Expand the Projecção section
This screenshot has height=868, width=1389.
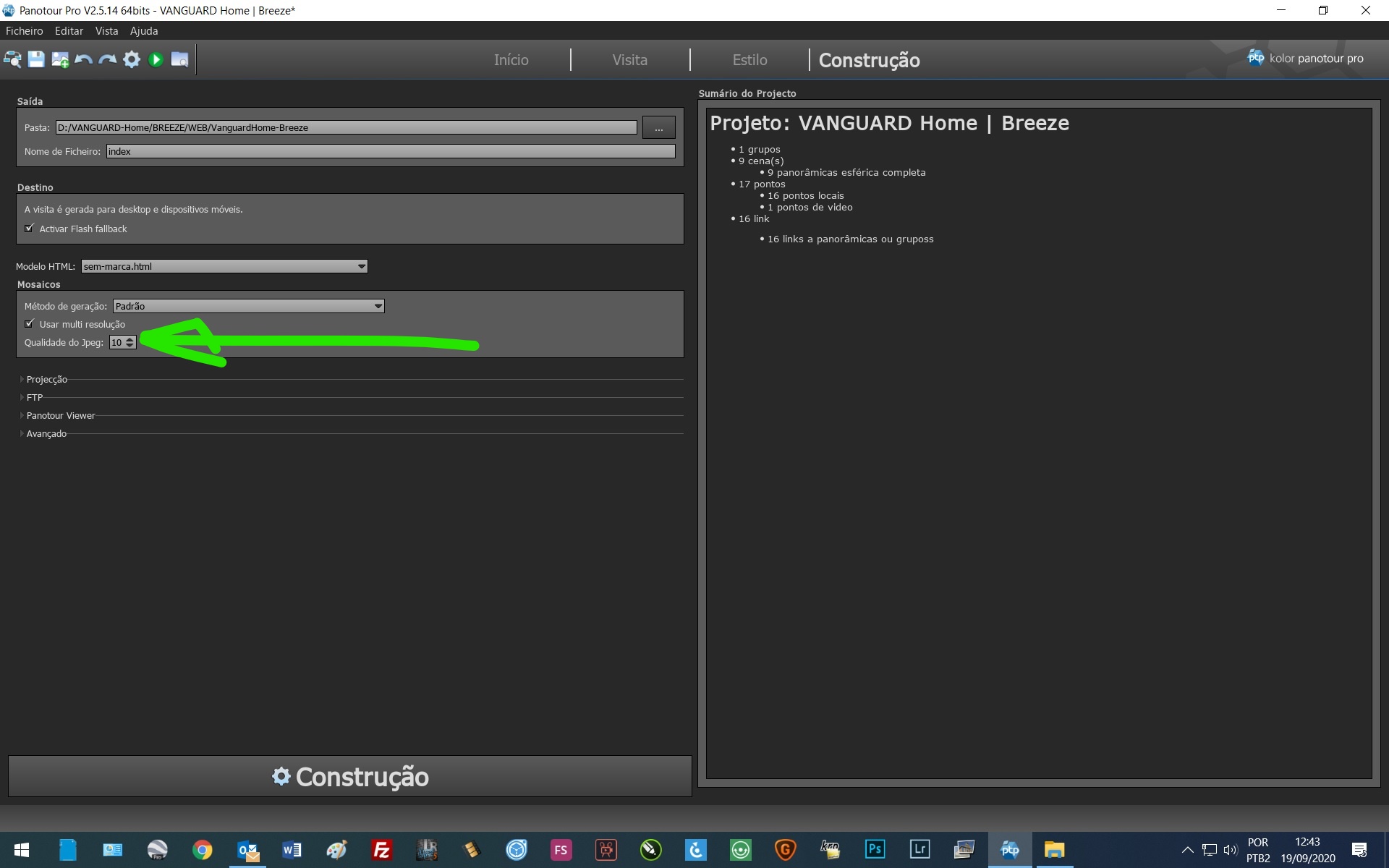46,379
